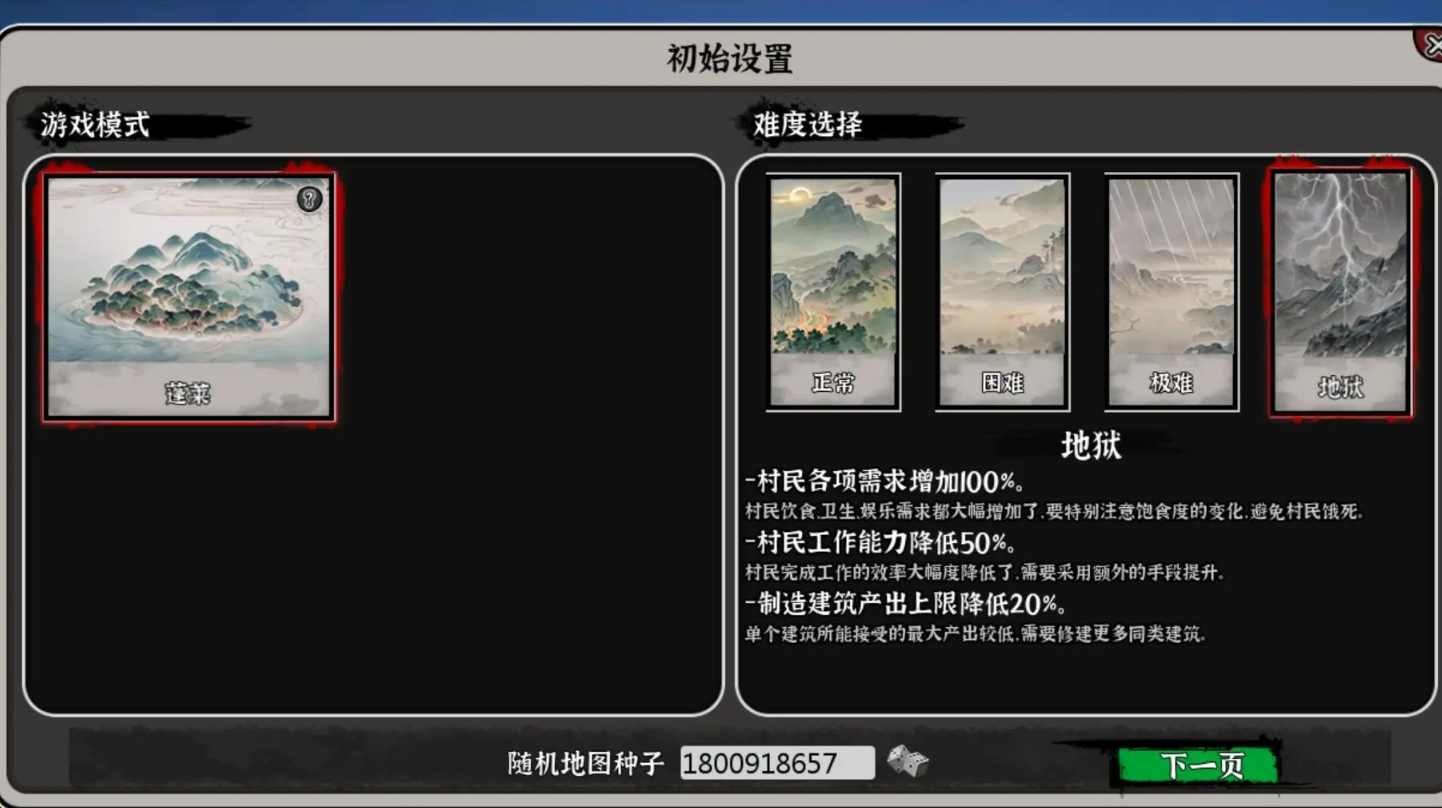This screenshot has width=1442, height=808.
Task: Select the 地狱 difficulty label
Action: (x=1340, y=386)
